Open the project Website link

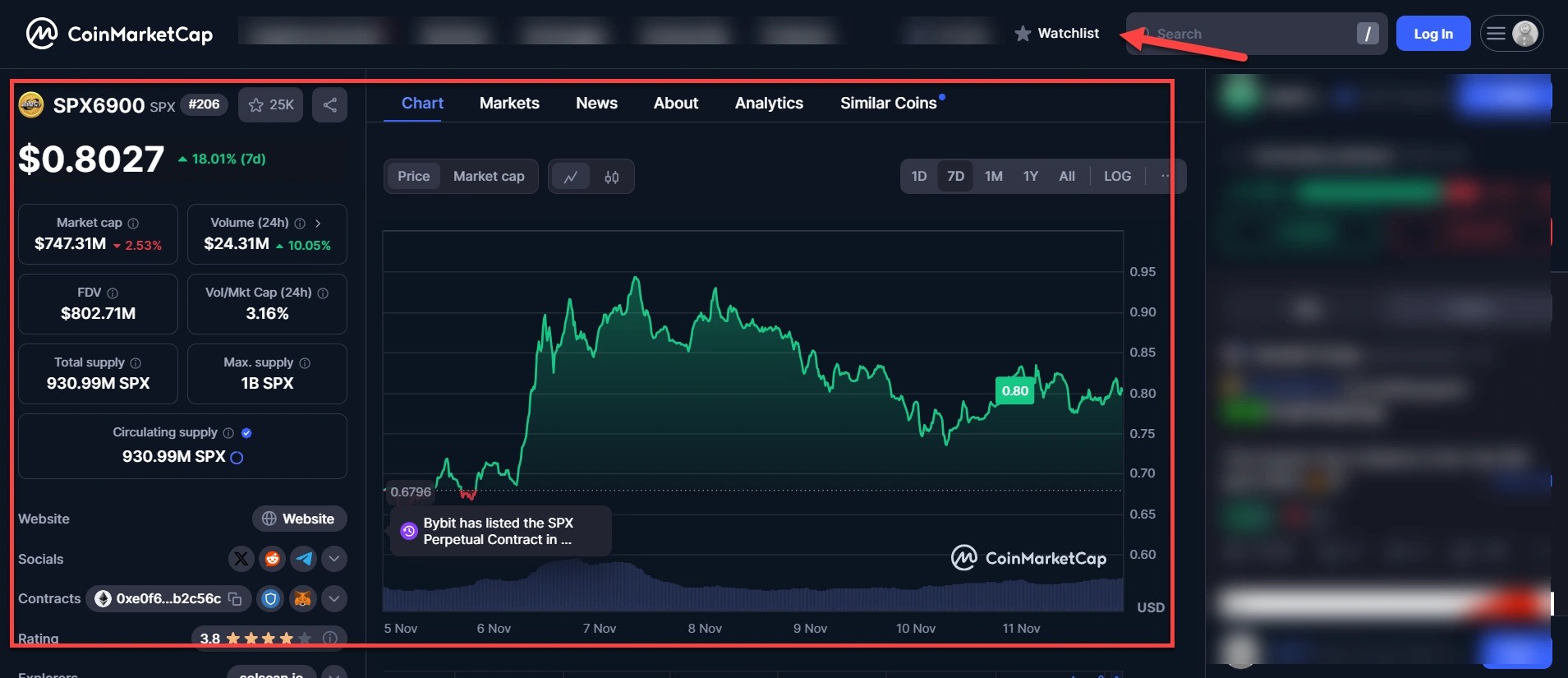299,519
